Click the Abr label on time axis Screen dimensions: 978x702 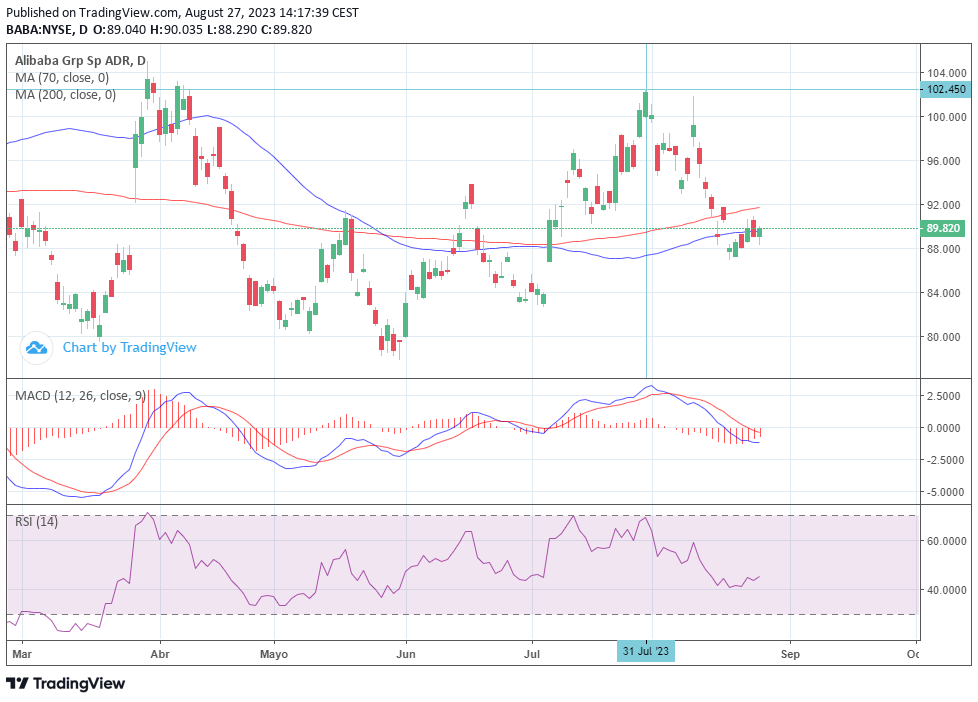[x=160, y=654]
